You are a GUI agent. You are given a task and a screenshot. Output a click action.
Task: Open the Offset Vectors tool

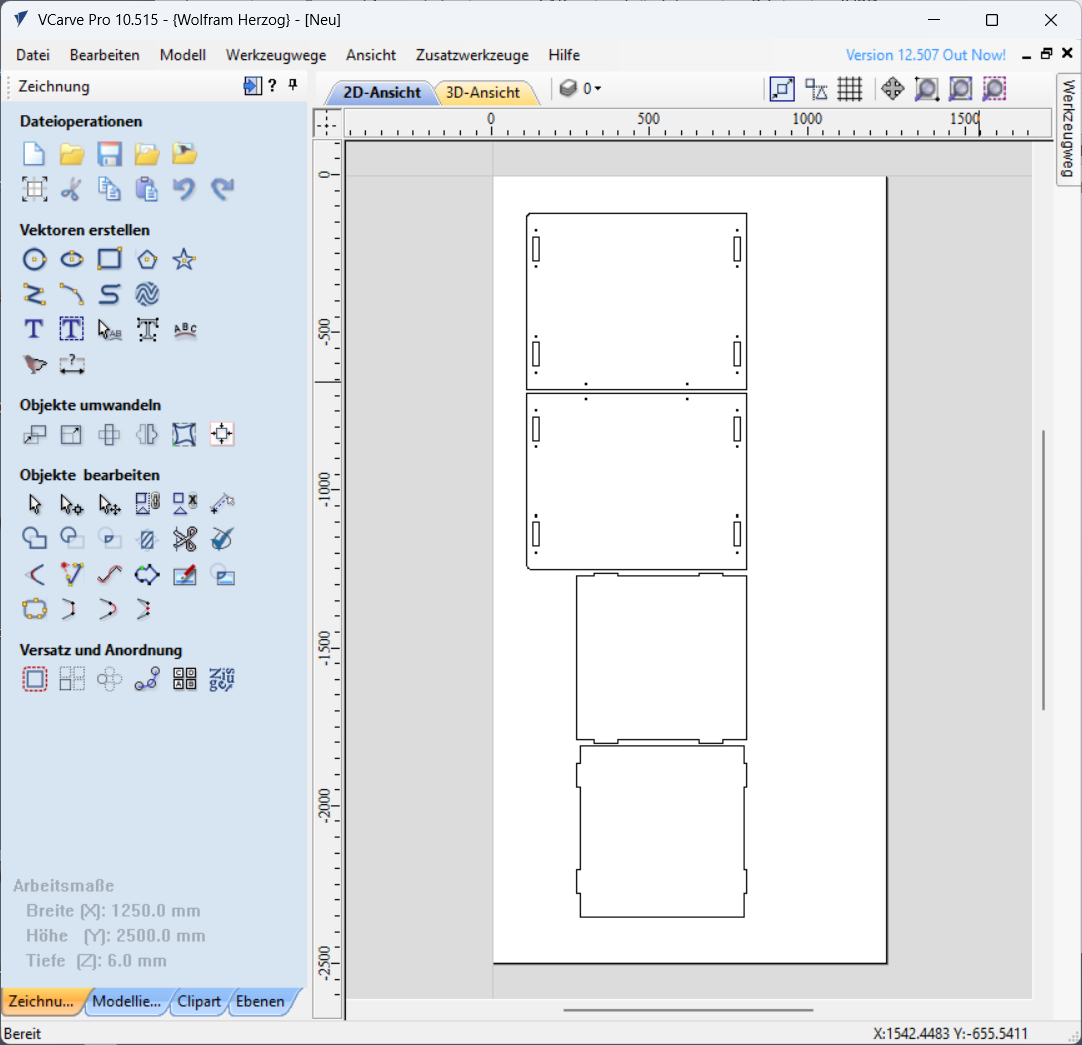point(35,680)
